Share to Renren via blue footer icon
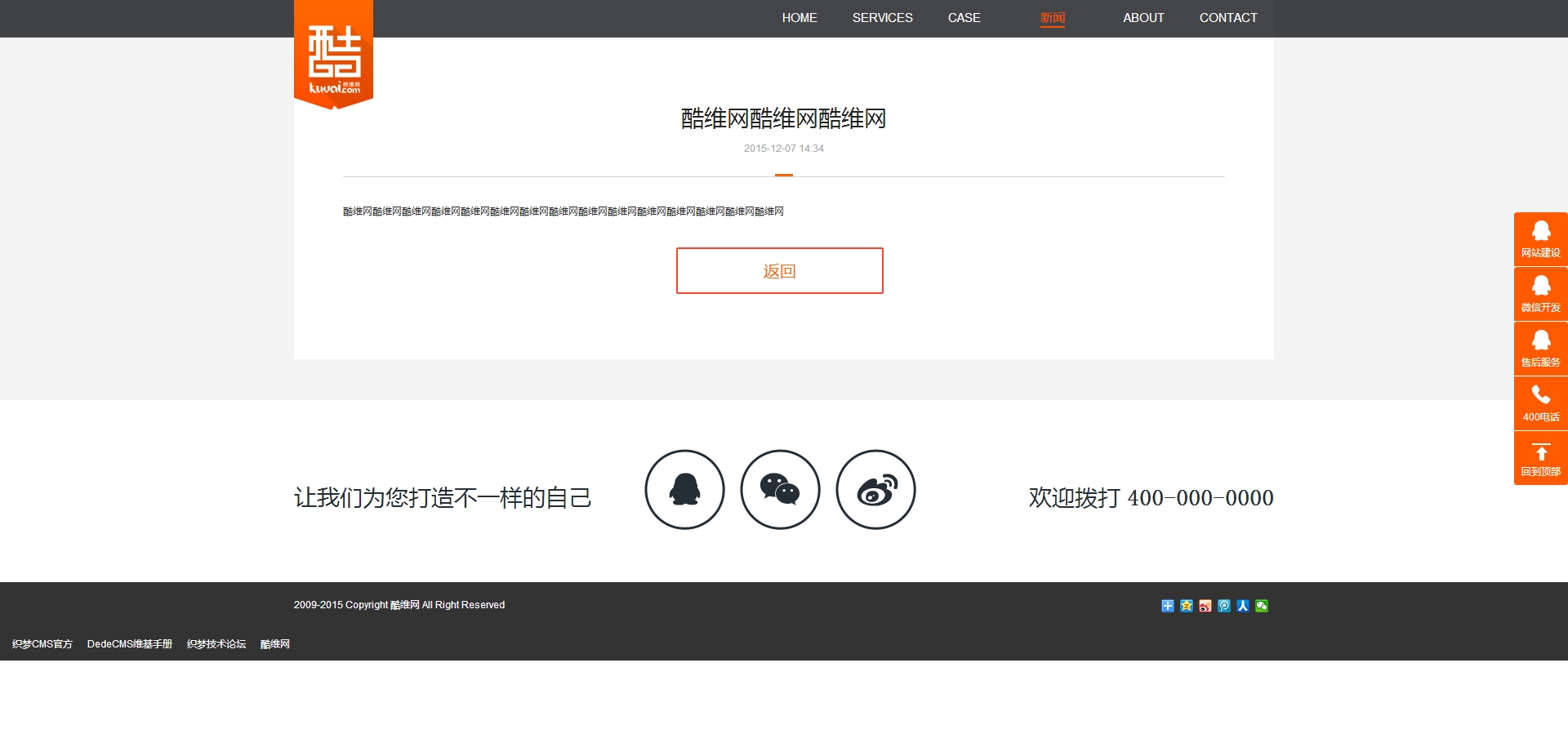 [x=1243, y=606]
